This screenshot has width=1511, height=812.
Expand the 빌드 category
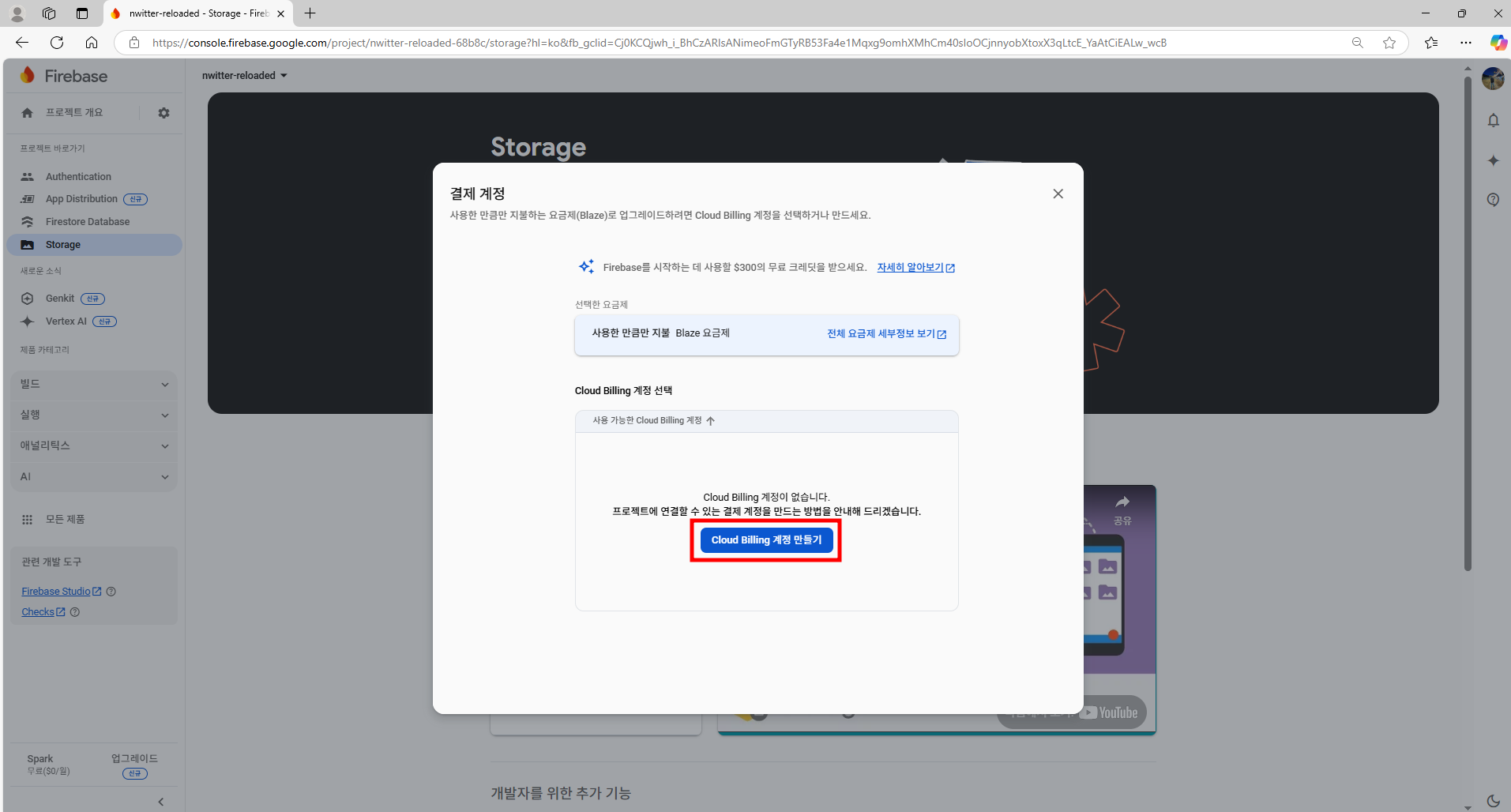[94, 384]
